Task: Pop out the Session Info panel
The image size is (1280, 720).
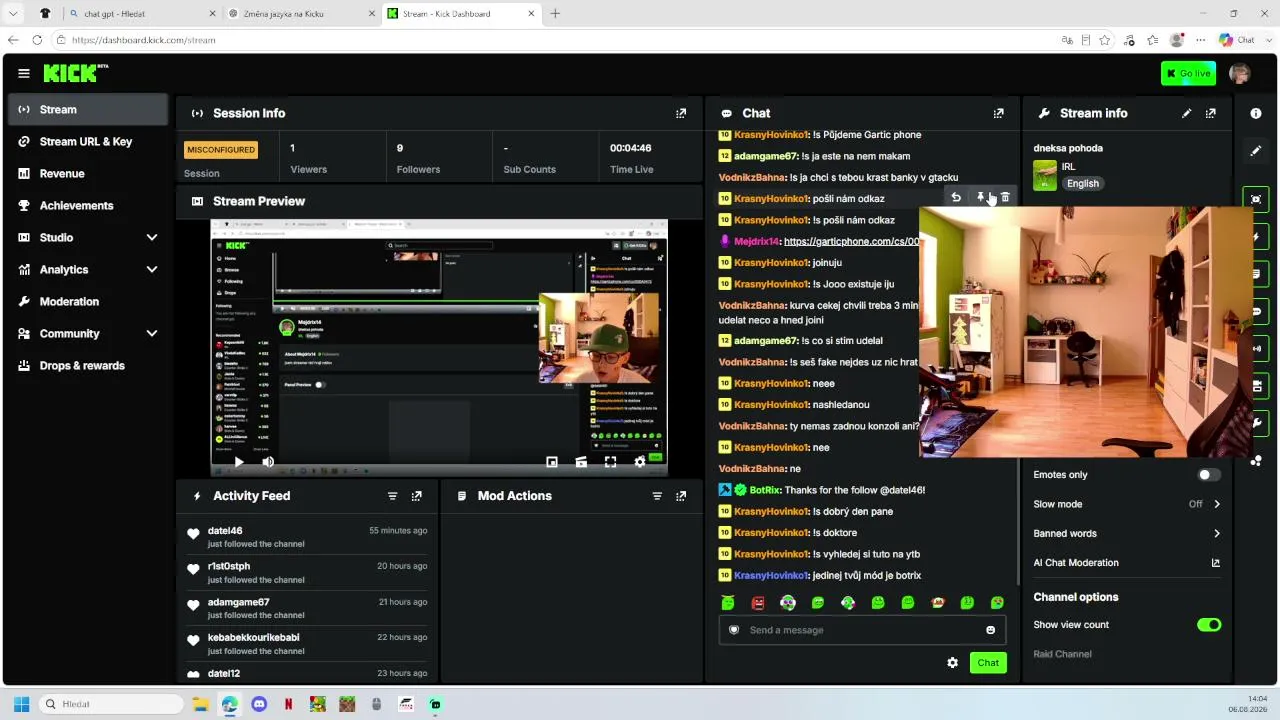Action: [x=681, y=114]
